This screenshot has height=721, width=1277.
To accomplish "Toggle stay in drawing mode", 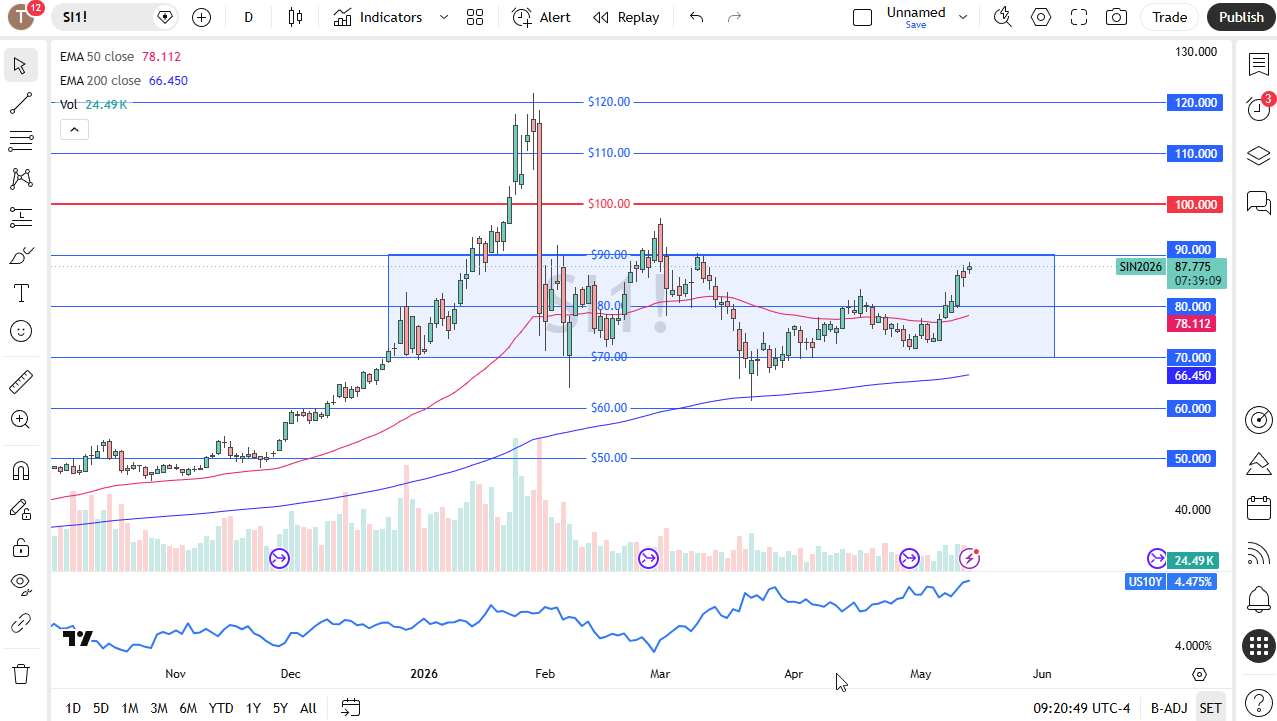I will [20, 509].
